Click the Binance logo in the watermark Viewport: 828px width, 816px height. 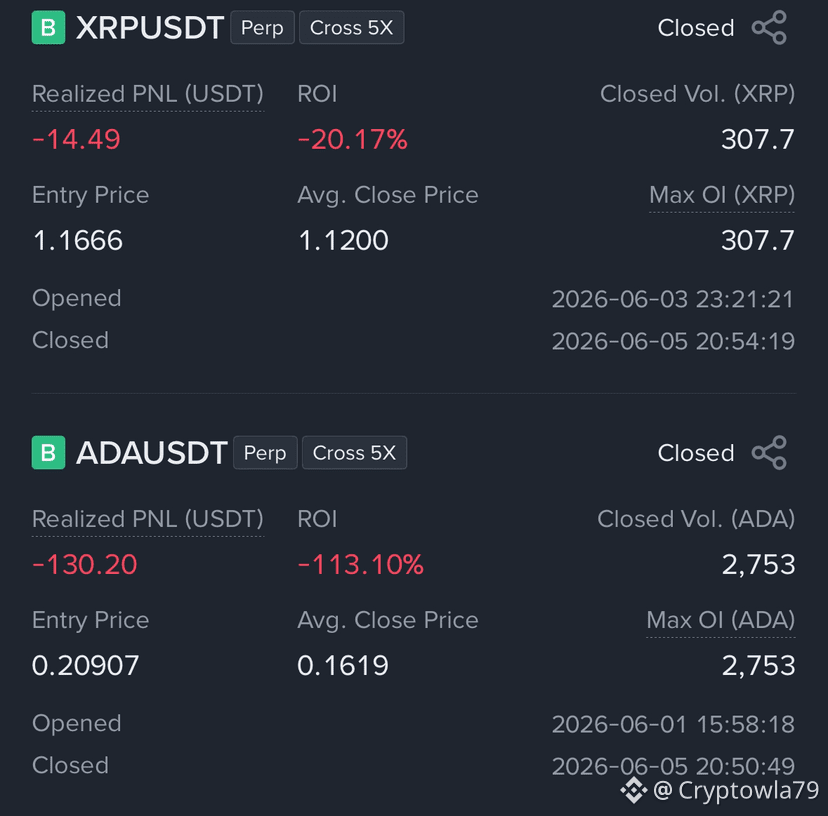tap(633, 791)
